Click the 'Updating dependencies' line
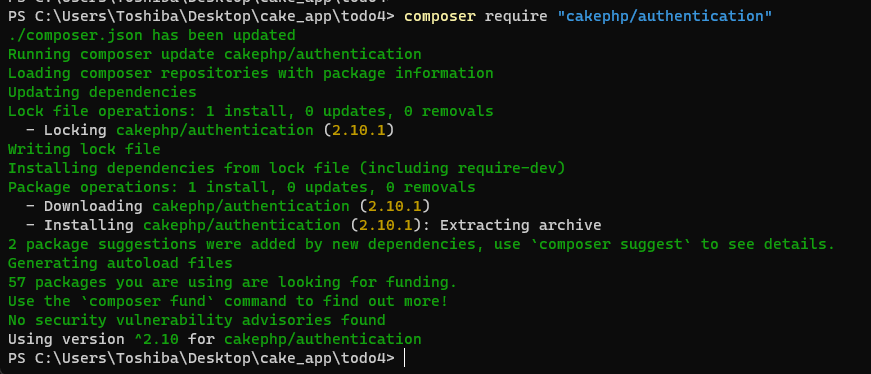 click(x=102, y=92)
